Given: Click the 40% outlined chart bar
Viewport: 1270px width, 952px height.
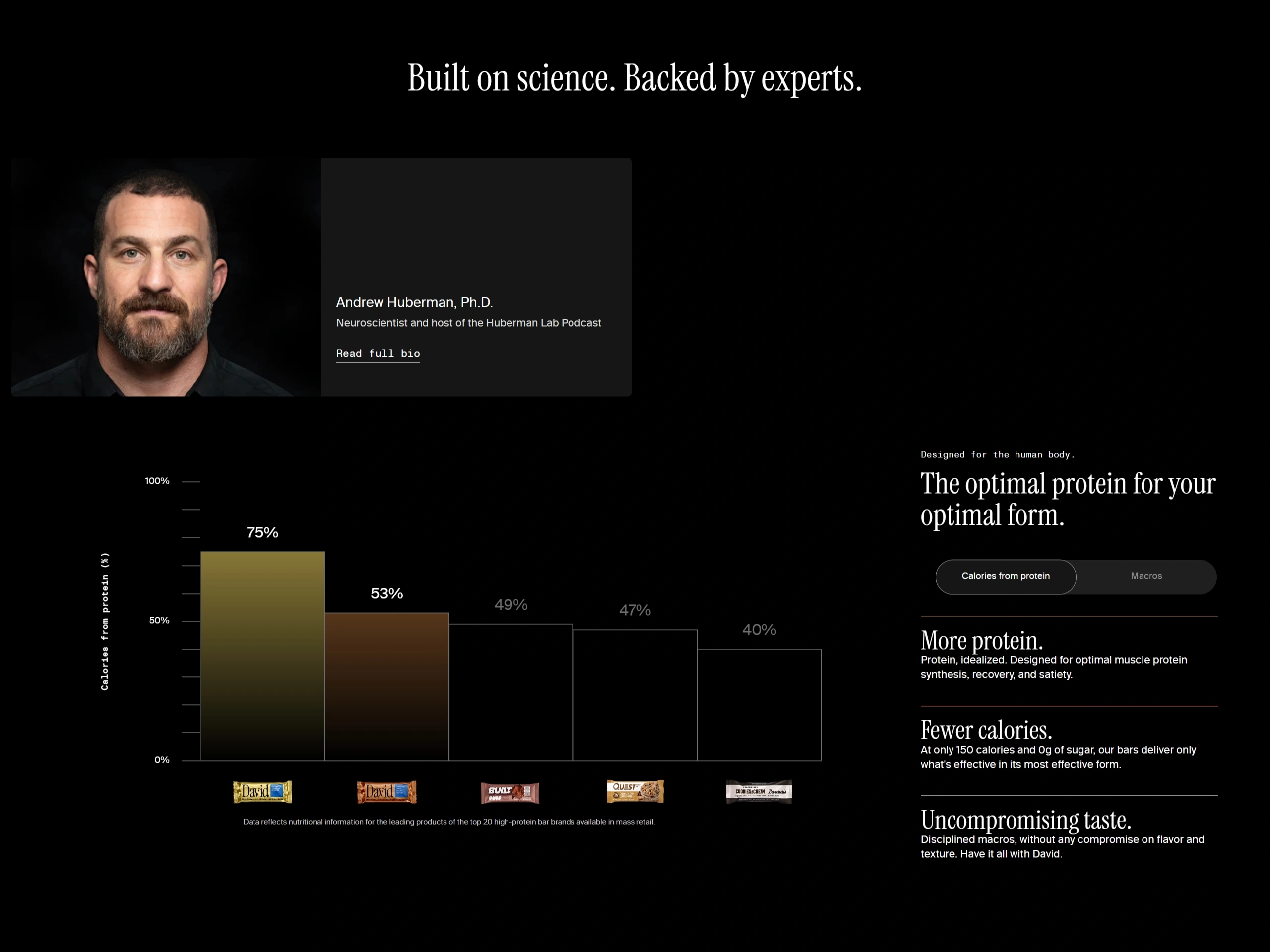Looking at the screenshot, I should [x=759, y=705].
